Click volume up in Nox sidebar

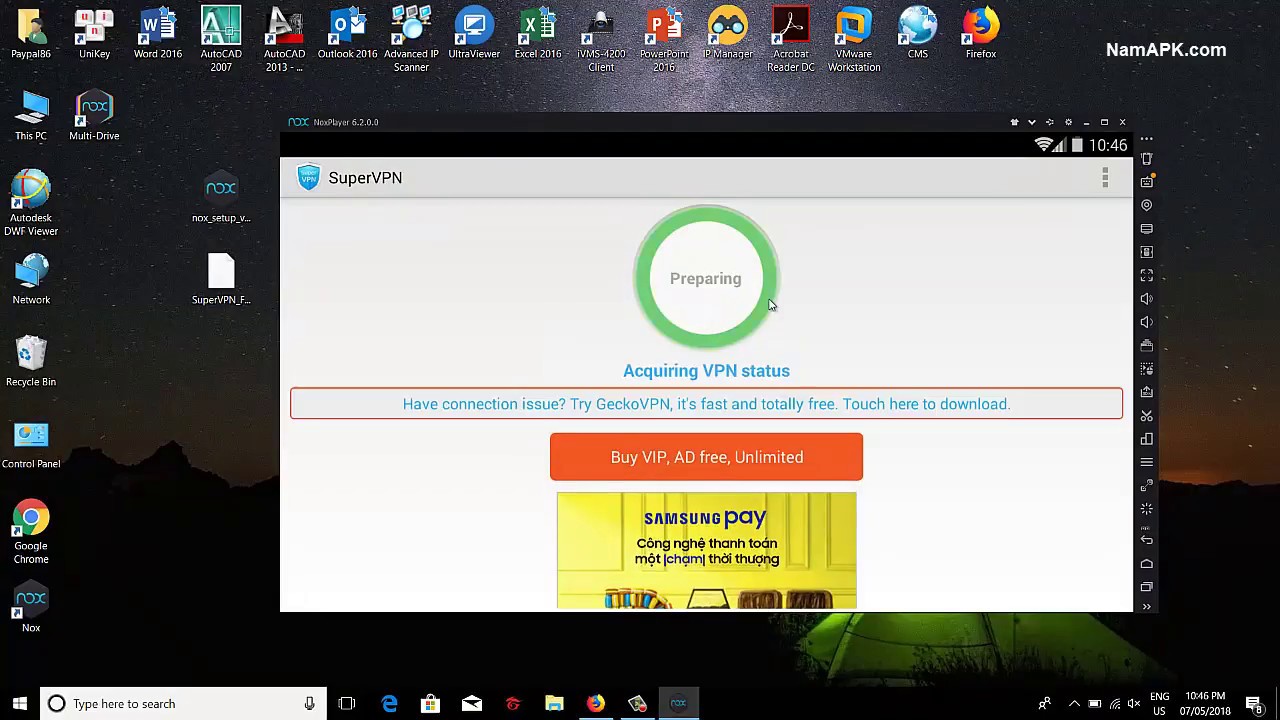pyautogui.click(x=1147, y=299)
